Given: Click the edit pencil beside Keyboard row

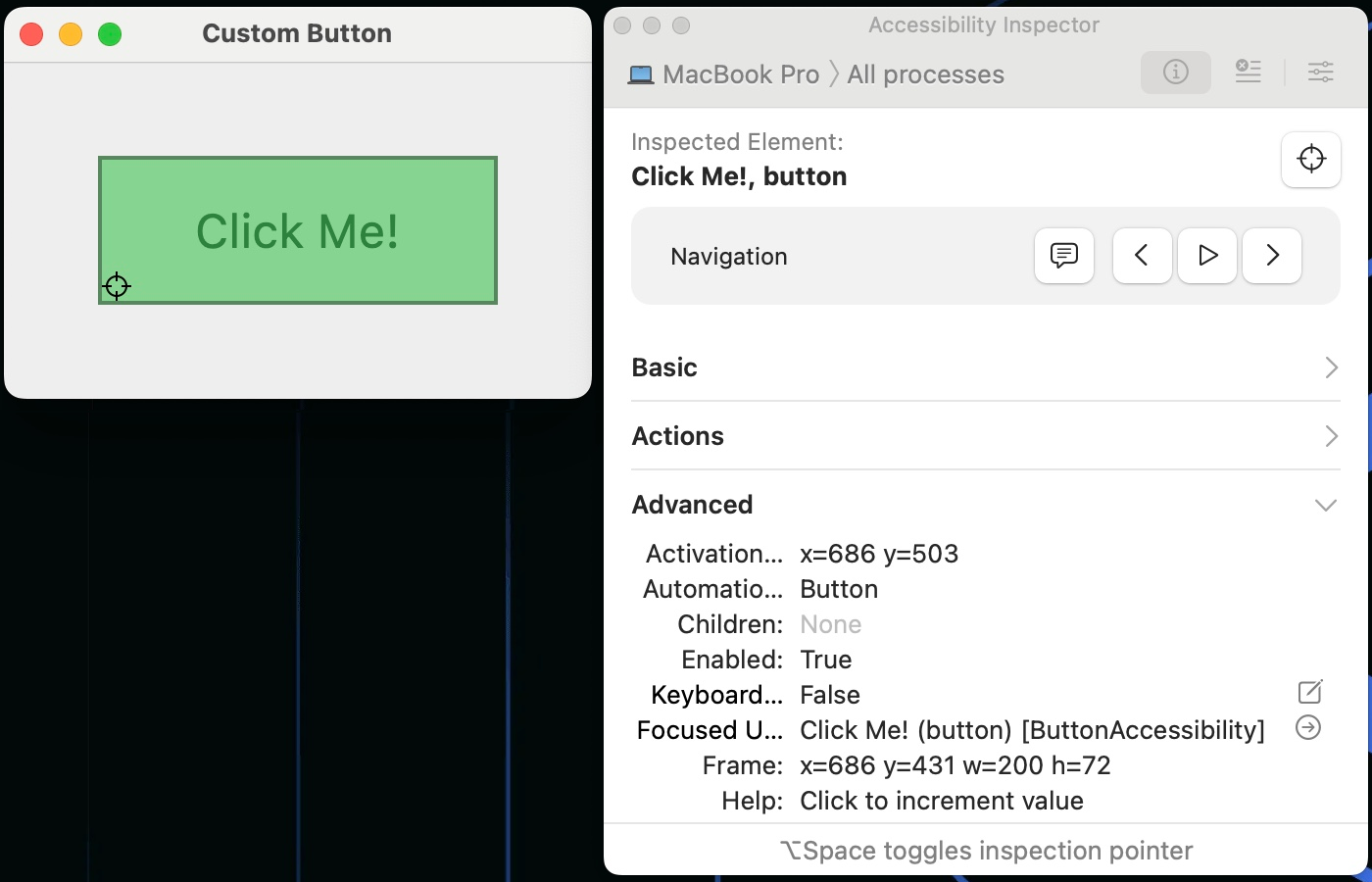Looking at the screenshot, I should tap(1309, 692).
